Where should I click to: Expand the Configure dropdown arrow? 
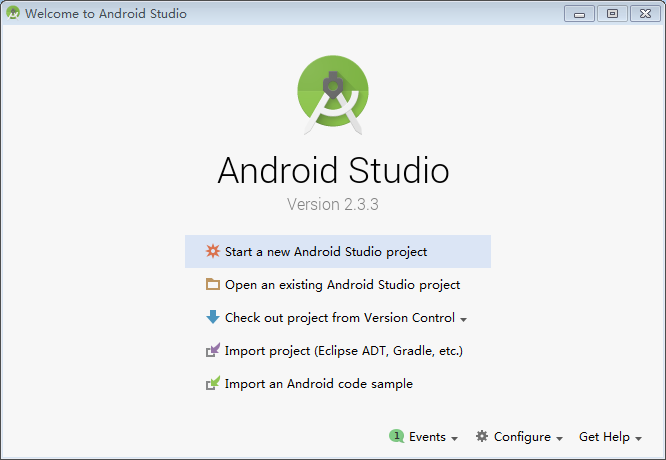pyautogui.click(x=560, y=438)
